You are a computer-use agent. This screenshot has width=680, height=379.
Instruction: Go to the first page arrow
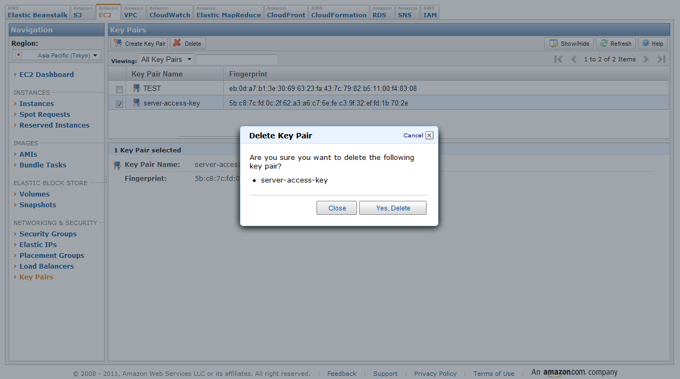pos(558,59)
